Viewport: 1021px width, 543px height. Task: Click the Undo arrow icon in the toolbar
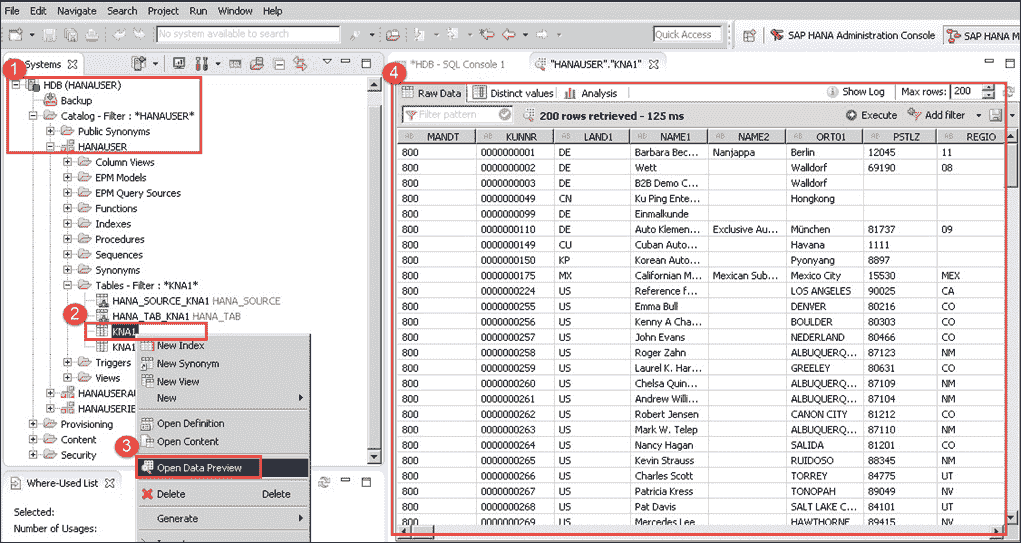pos(119,35)
